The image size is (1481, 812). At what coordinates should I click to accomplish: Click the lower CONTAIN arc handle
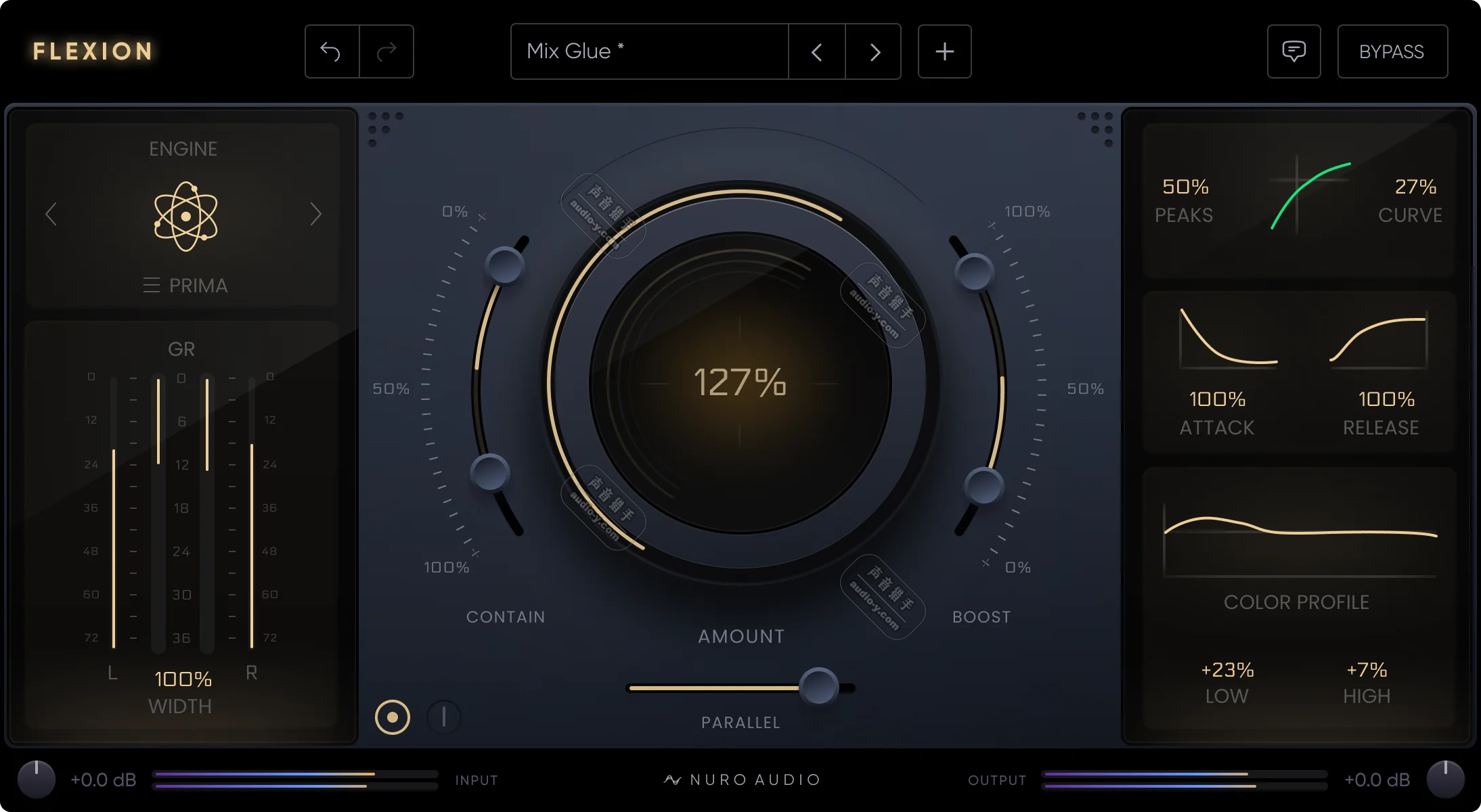click(x=490, y=472)
